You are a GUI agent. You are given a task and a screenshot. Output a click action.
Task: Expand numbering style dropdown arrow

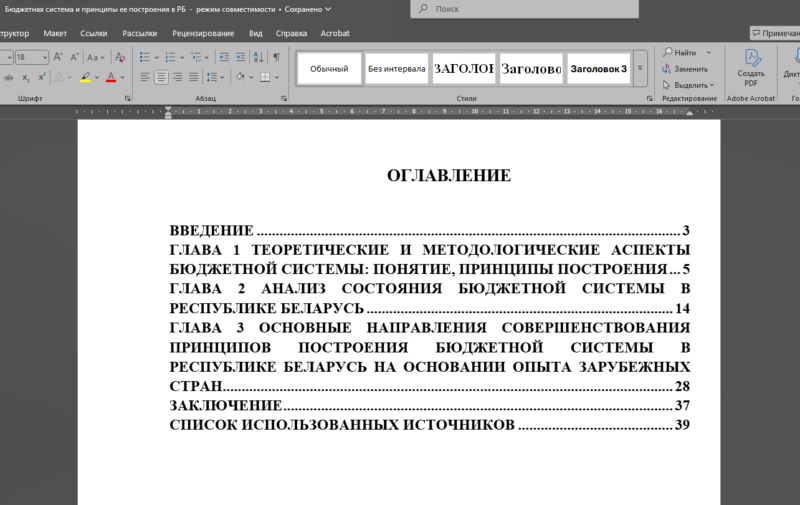click(x=182, y=58)
